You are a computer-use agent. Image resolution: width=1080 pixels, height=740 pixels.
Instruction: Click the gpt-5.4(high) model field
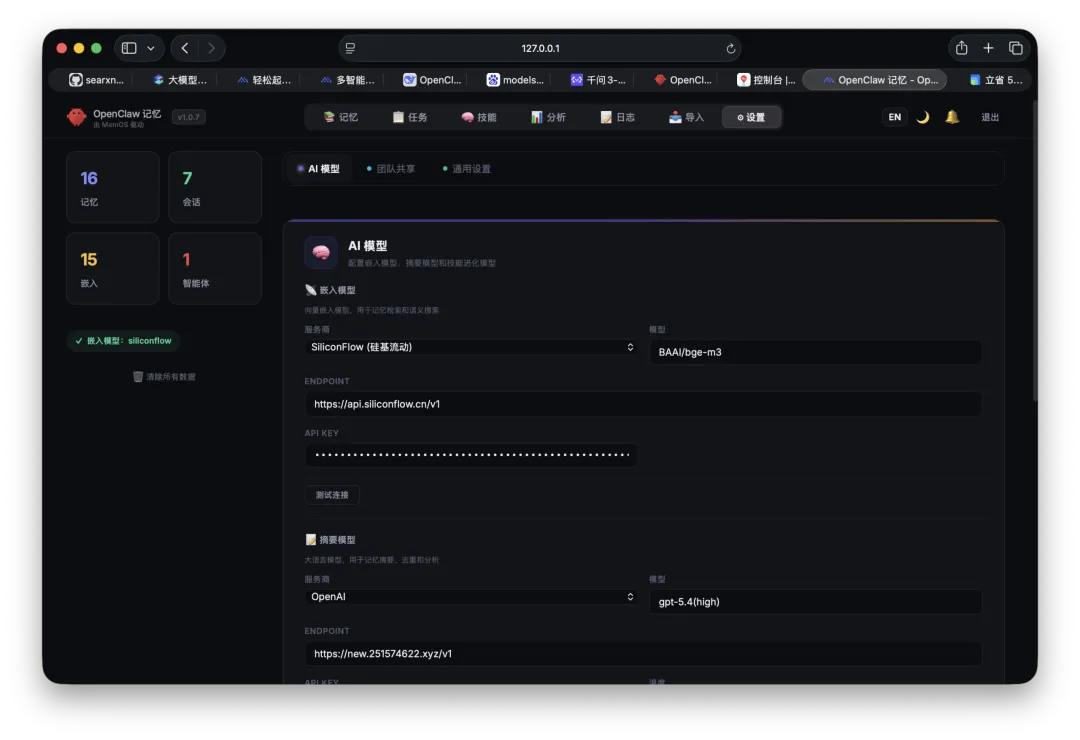point(816,602)
